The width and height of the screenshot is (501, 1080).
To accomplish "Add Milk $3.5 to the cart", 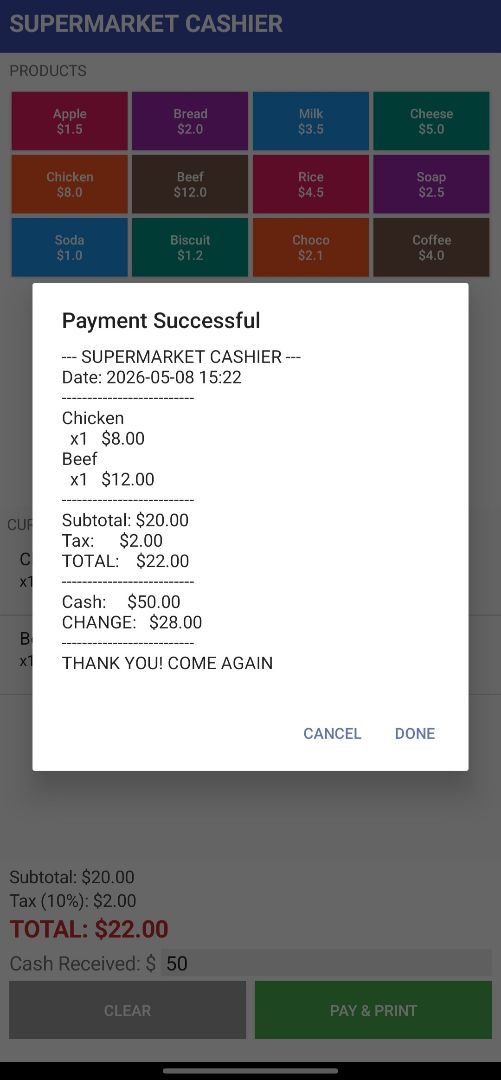I will pyautogui.click(x=311, y=121).
